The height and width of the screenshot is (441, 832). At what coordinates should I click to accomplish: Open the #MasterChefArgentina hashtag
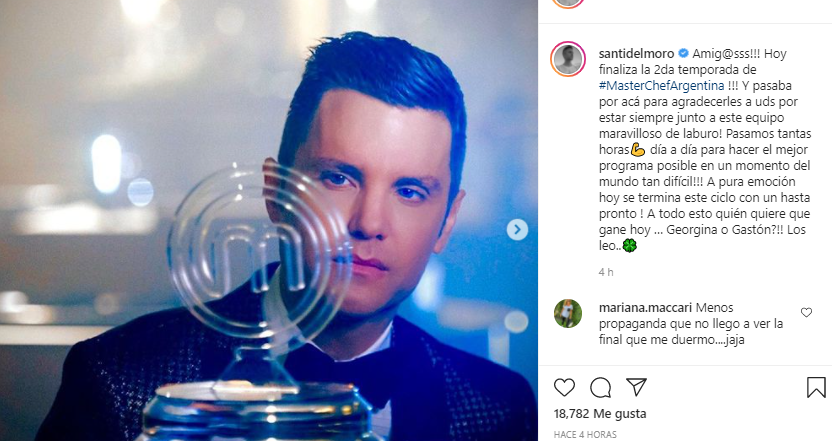point(661,85)
